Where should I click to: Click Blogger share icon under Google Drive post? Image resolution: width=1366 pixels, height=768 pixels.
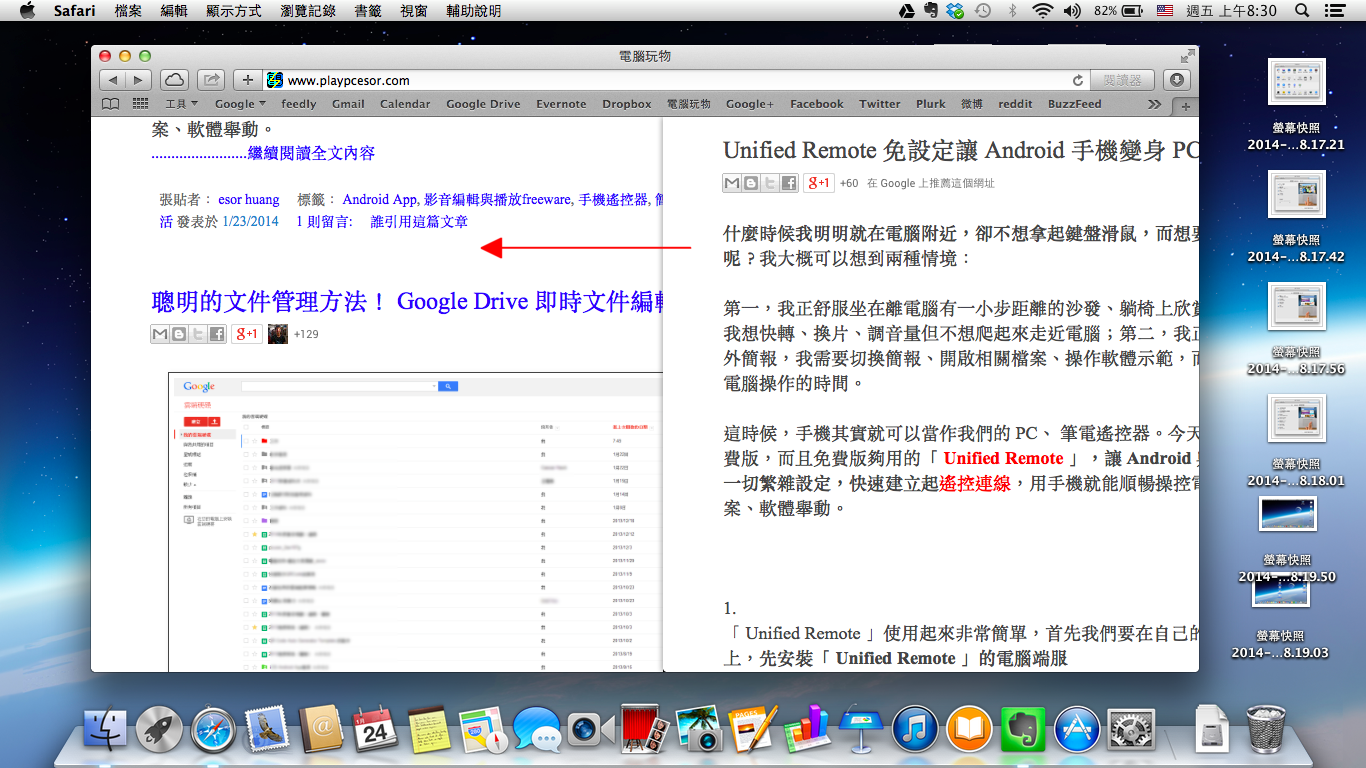[x=179, y=334]
